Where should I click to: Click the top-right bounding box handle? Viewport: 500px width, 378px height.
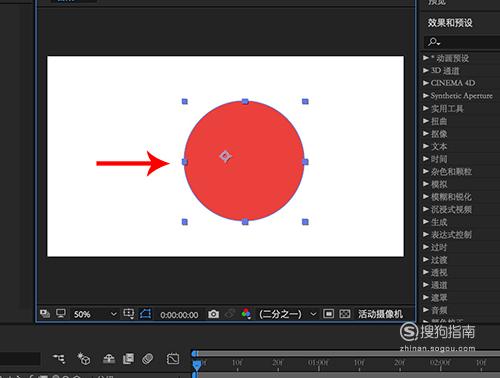(x=305, y=101)
